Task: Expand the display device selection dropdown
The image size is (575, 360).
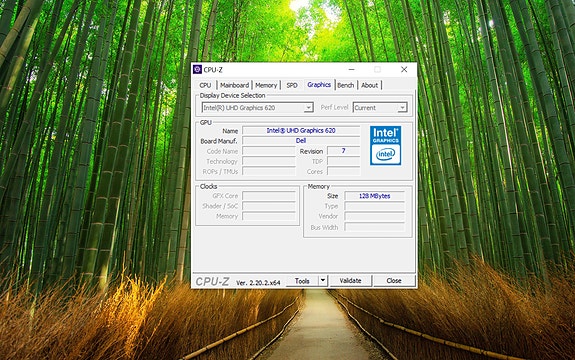Action: click(x=257, y=107)
